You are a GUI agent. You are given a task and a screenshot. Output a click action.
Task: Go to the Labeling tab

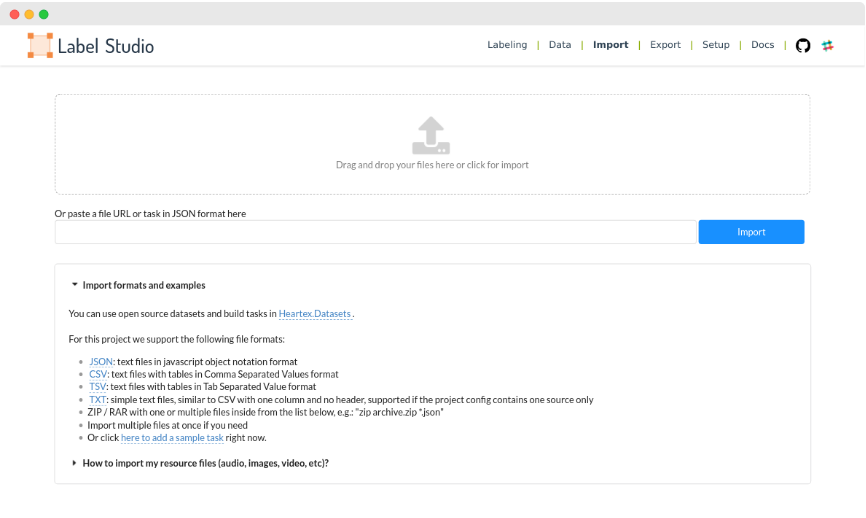[507, 45]
